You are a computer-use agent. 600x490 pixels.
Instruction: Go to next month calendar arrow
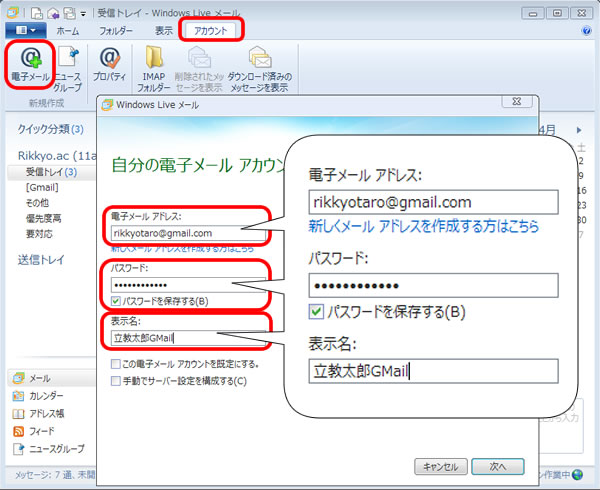[x=579, y=130]
